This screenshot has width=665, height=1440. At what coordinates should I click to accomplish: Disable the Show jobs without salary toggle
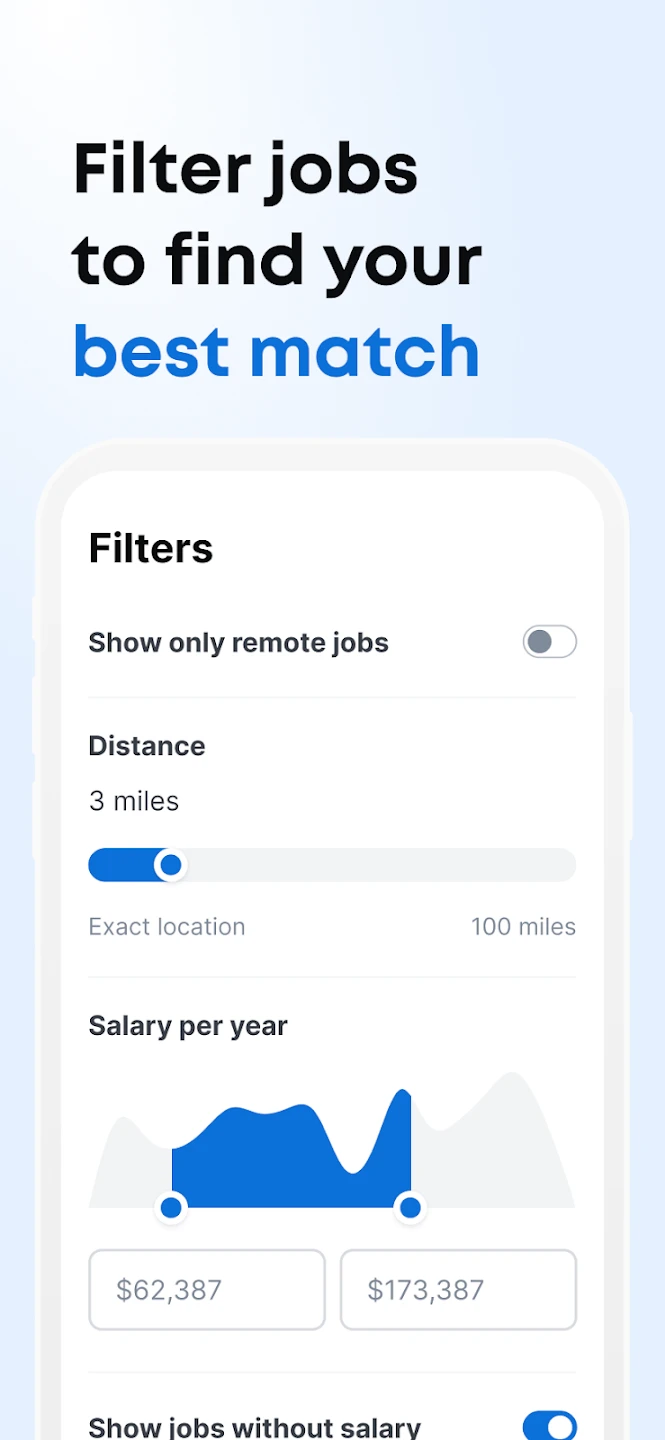point(549,1426)
